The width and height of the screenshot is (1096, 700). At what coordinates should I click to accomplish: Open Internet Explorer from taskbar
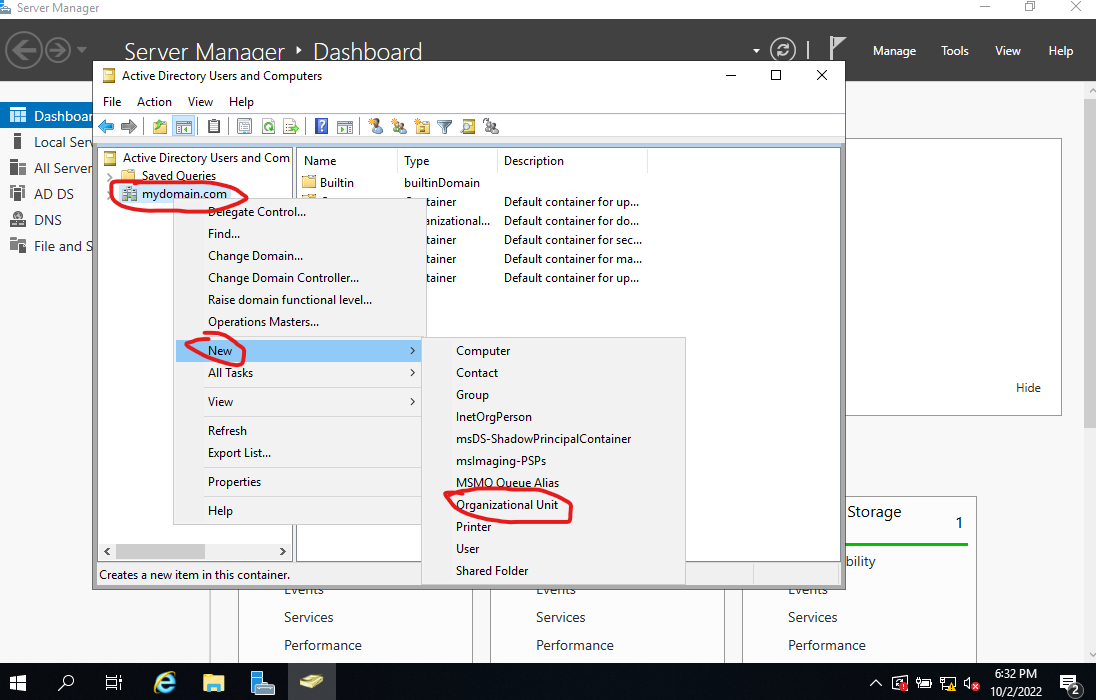coord(165,682)
